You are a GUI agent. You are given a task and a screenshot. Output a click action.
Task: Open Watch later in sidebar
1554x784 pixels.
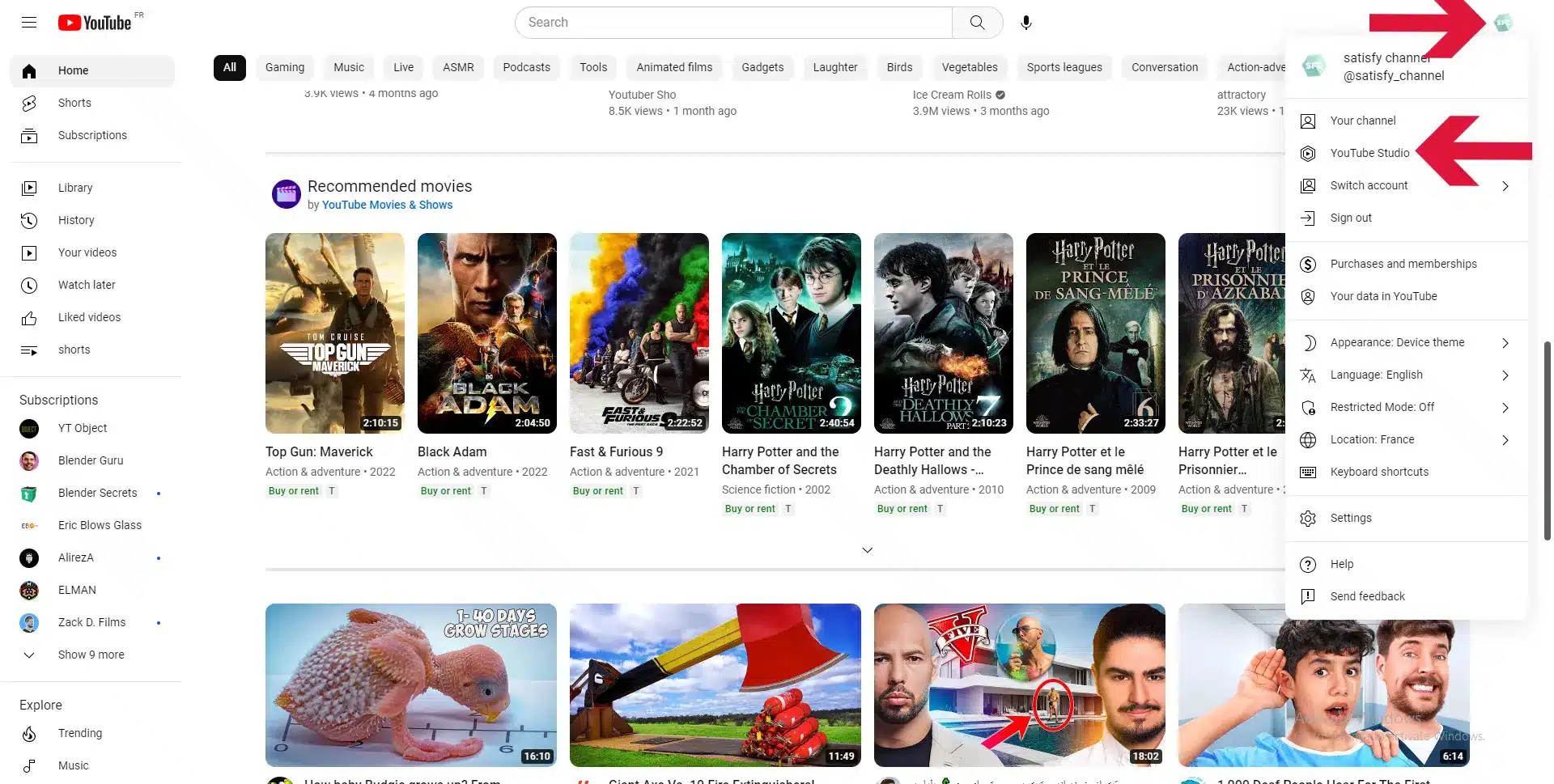point(87,285)
